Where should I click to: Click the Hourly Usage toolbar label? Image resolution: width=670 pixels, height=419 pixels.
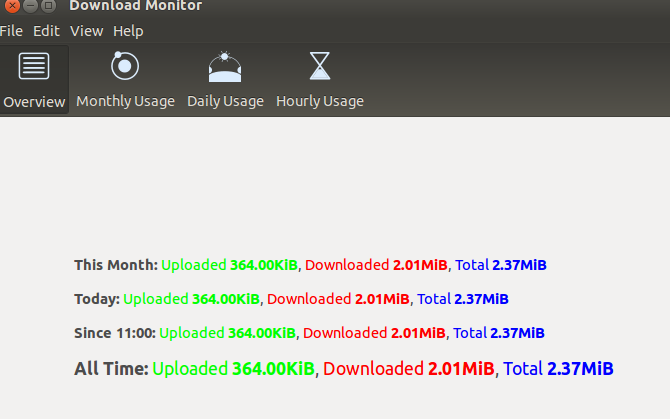click(320, 101)
